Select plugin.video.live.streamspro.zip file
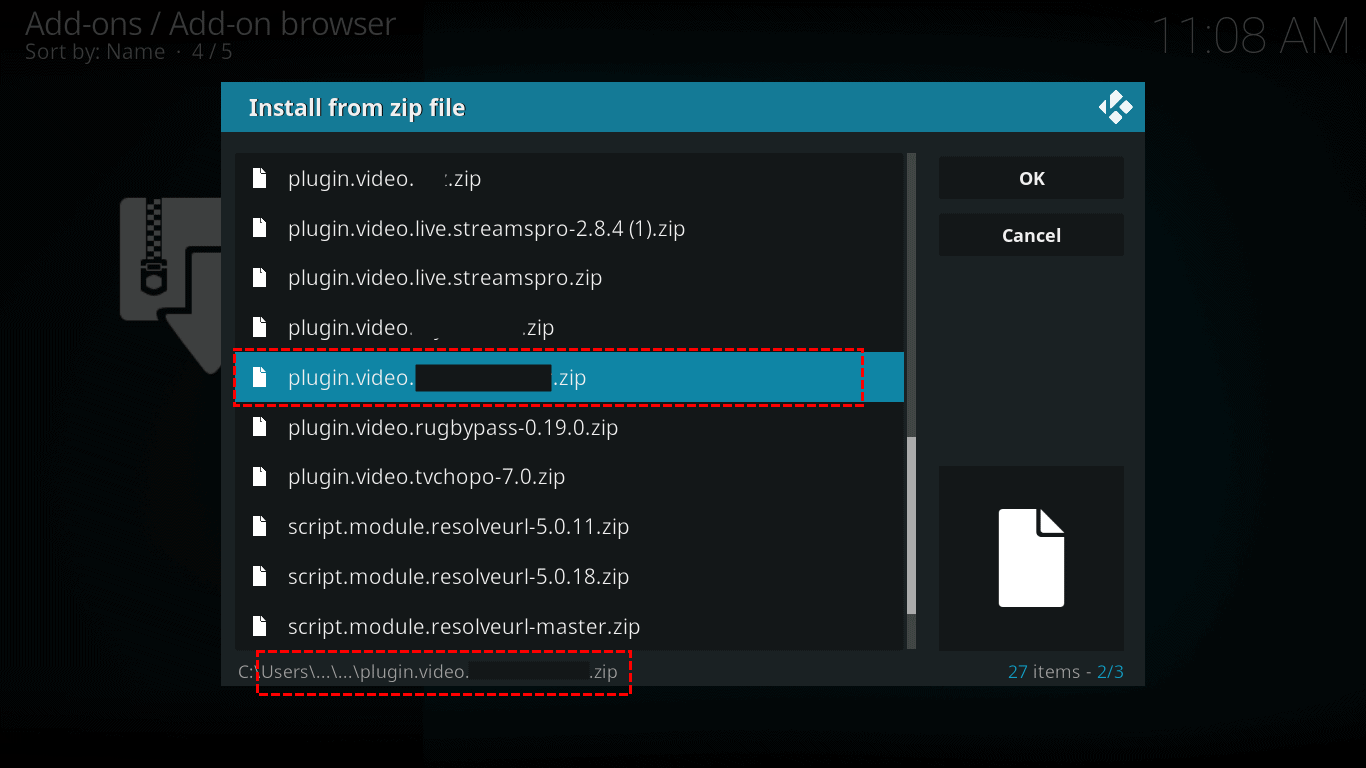1366x768 pixels. pyautogui.click(x=445, y=278)
